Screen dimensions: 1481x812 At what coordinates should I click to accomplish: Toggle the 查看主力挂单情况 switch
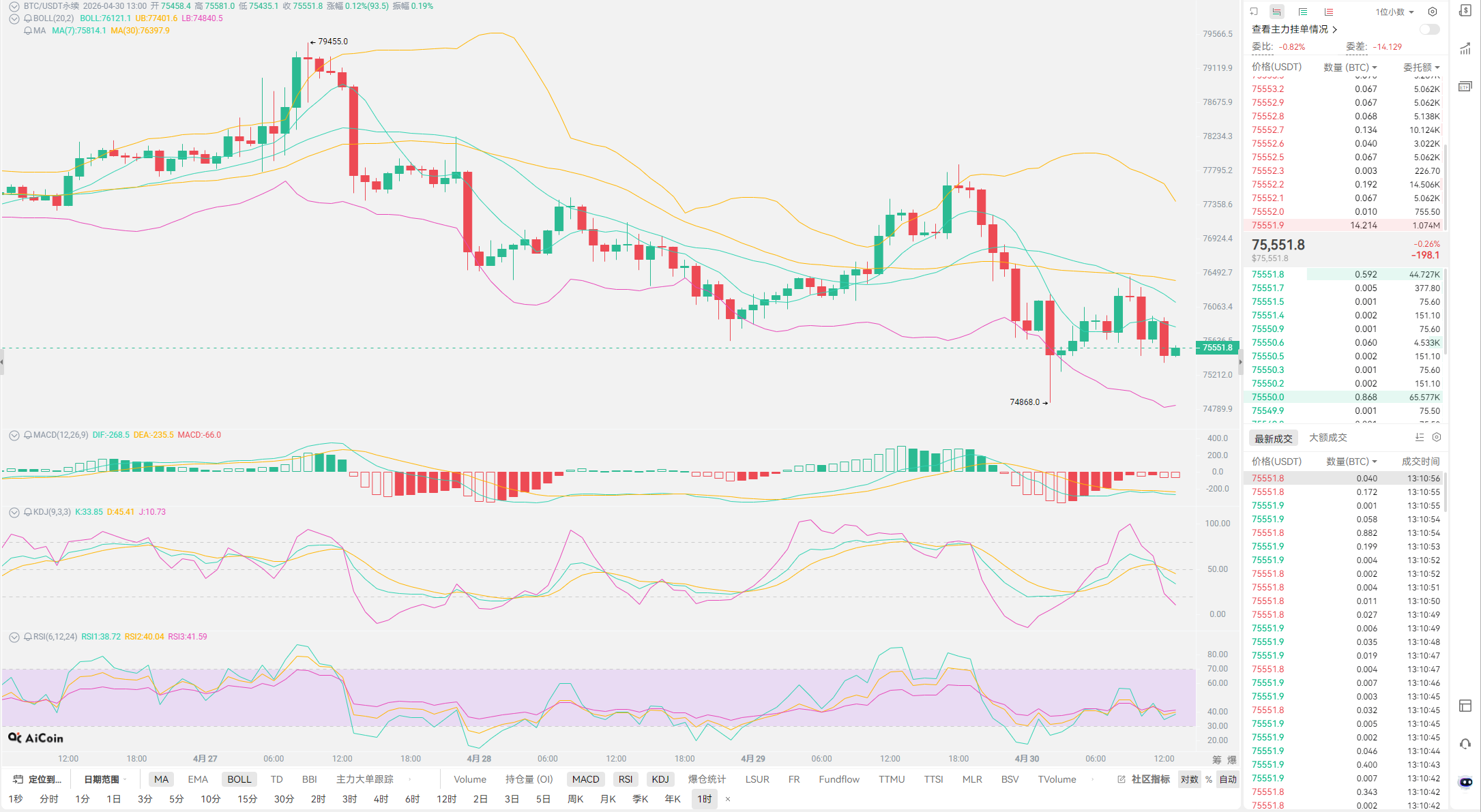click(1429, 29)
